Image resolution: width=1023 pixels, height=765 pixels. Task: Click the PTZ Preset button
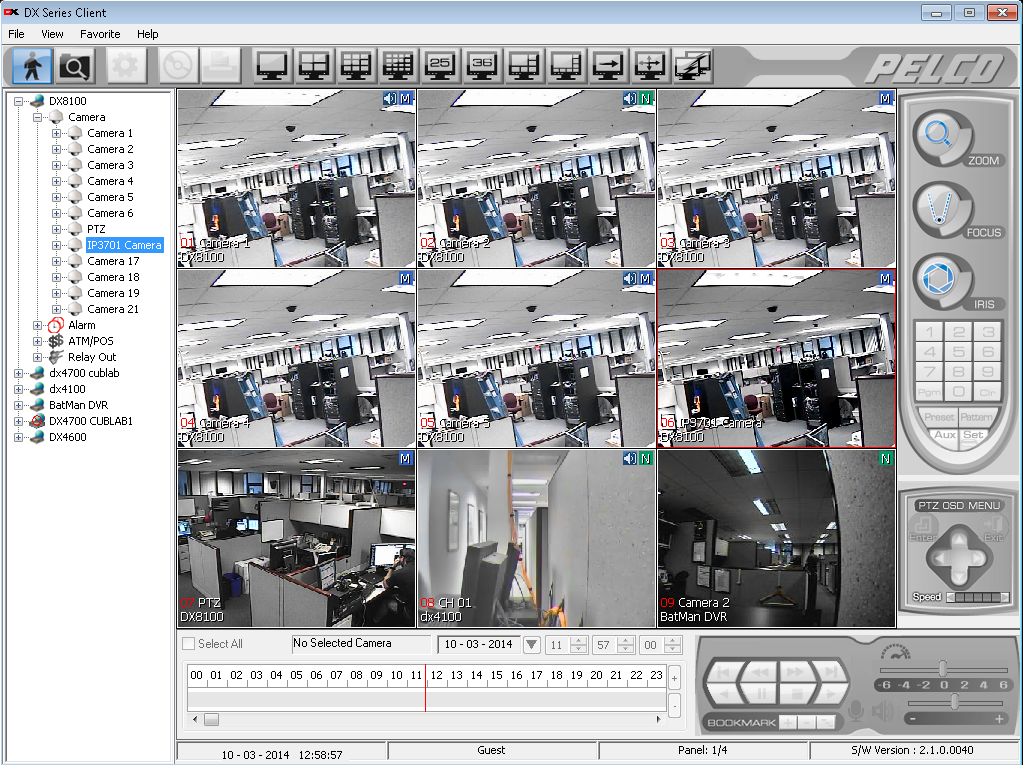(939, 417)
